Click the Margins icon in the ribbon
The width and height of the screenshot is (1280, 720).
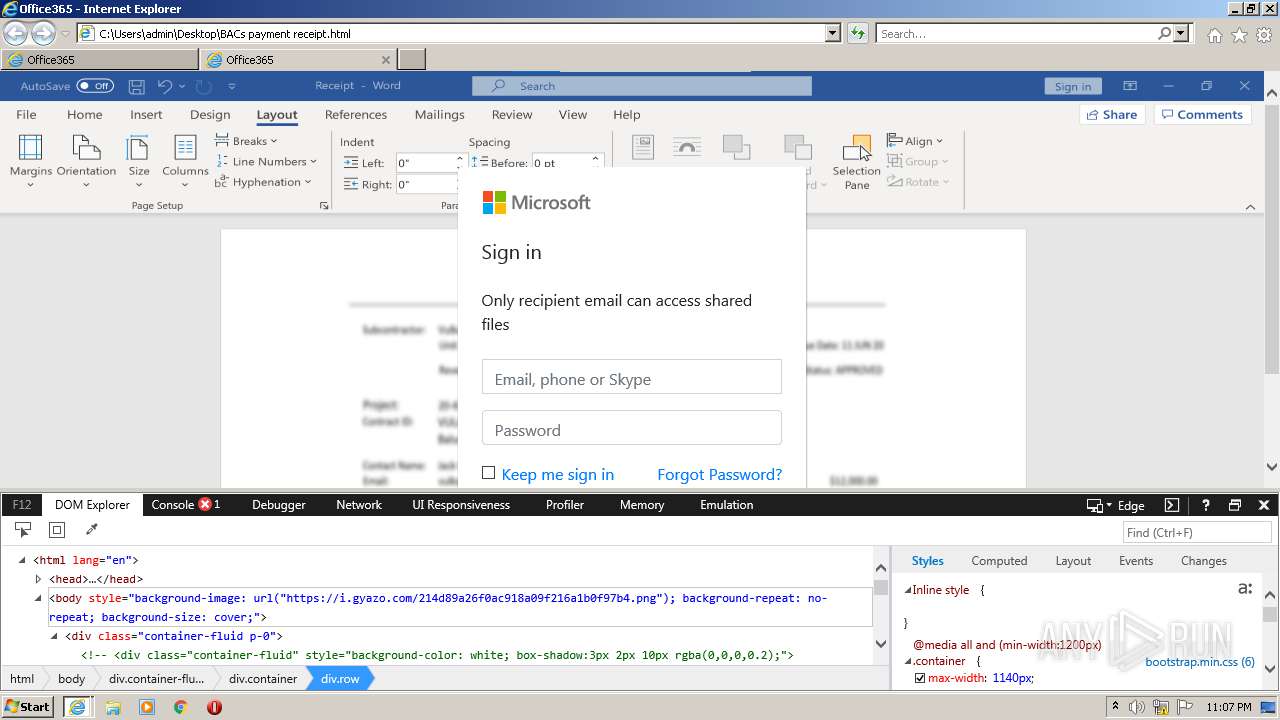(x=31, y=148)
